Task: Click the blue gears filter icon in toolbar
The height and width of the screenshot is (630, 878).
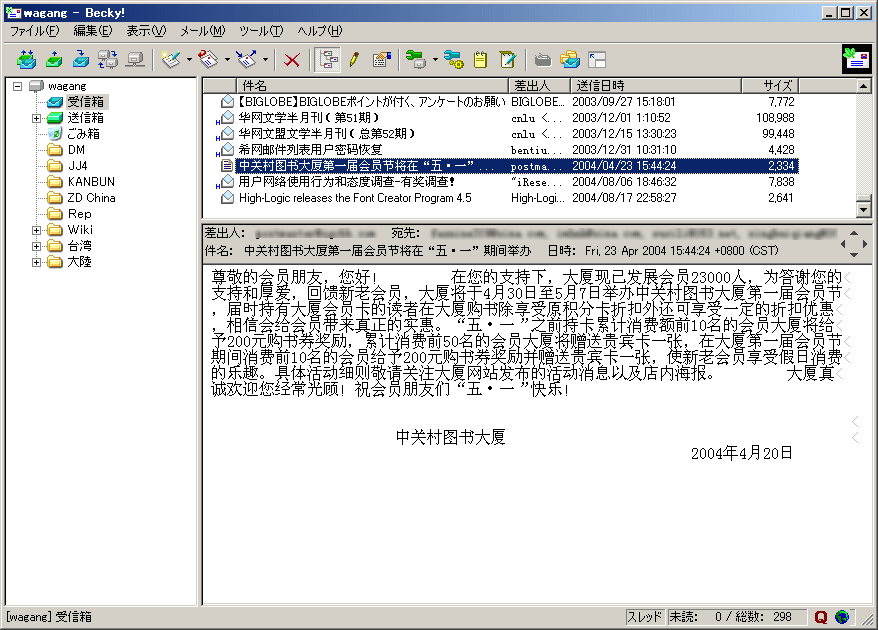Action: pyautogui.click(x=453, y=60)
